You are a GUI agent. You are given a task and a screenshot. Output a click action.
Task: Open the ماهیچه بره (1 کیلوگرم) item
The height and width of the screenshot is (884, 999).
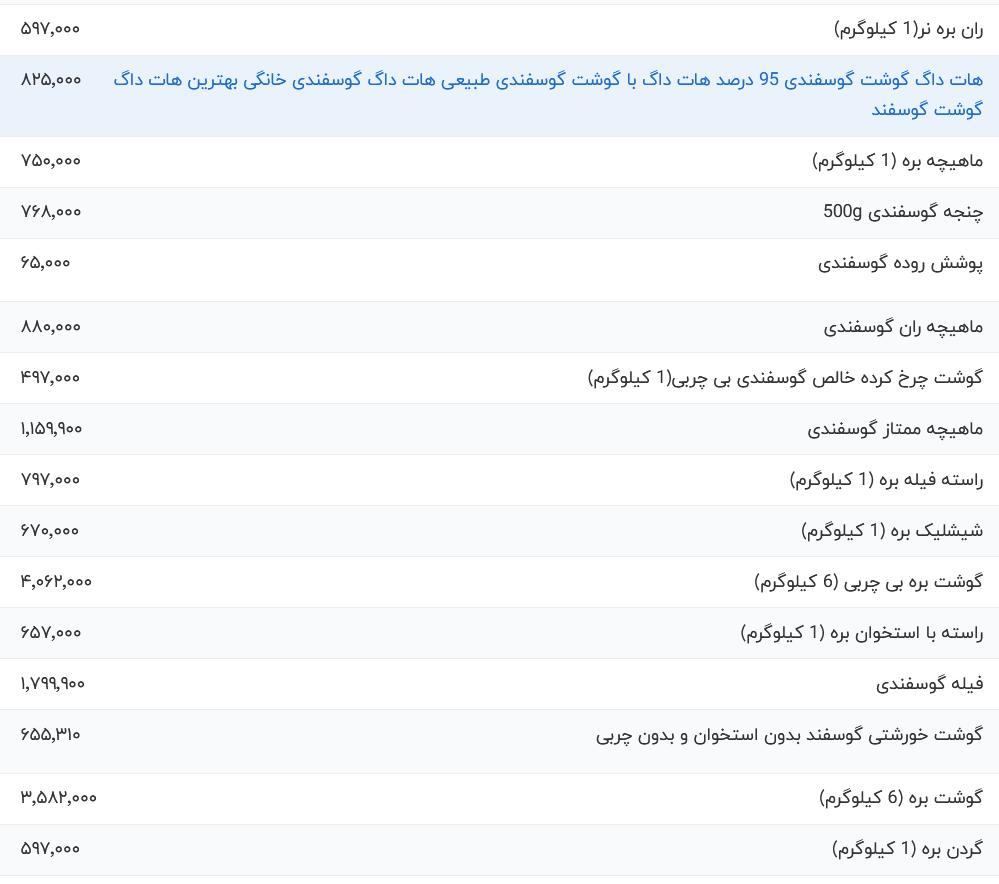click(897, 161)
